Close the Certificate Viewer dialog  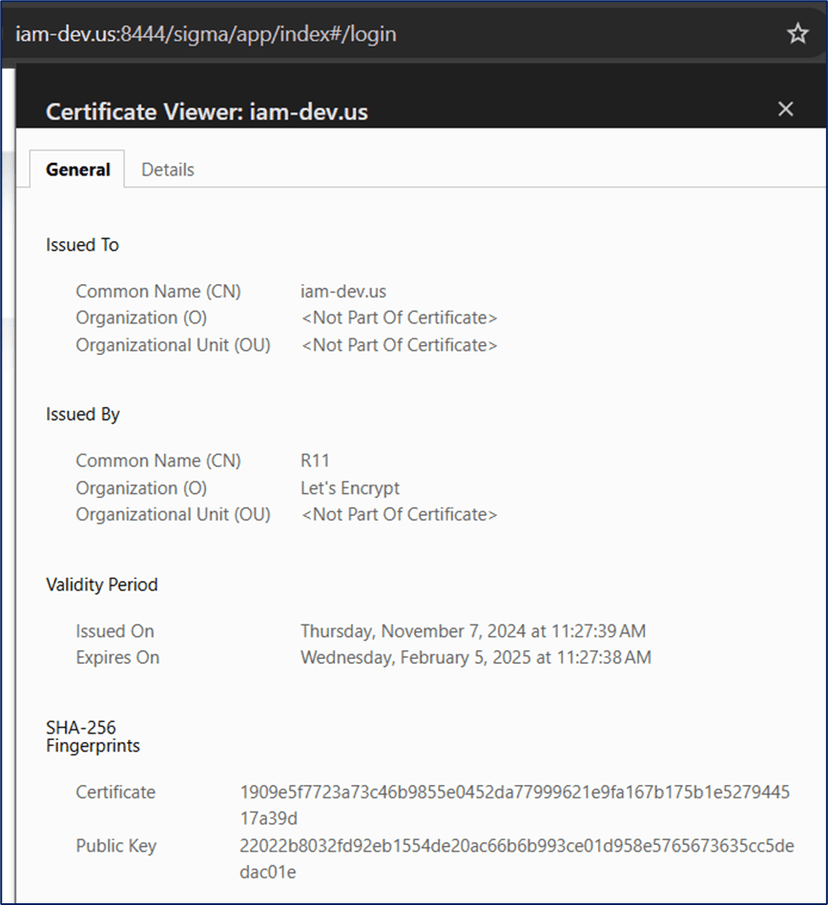pos(785,110)
